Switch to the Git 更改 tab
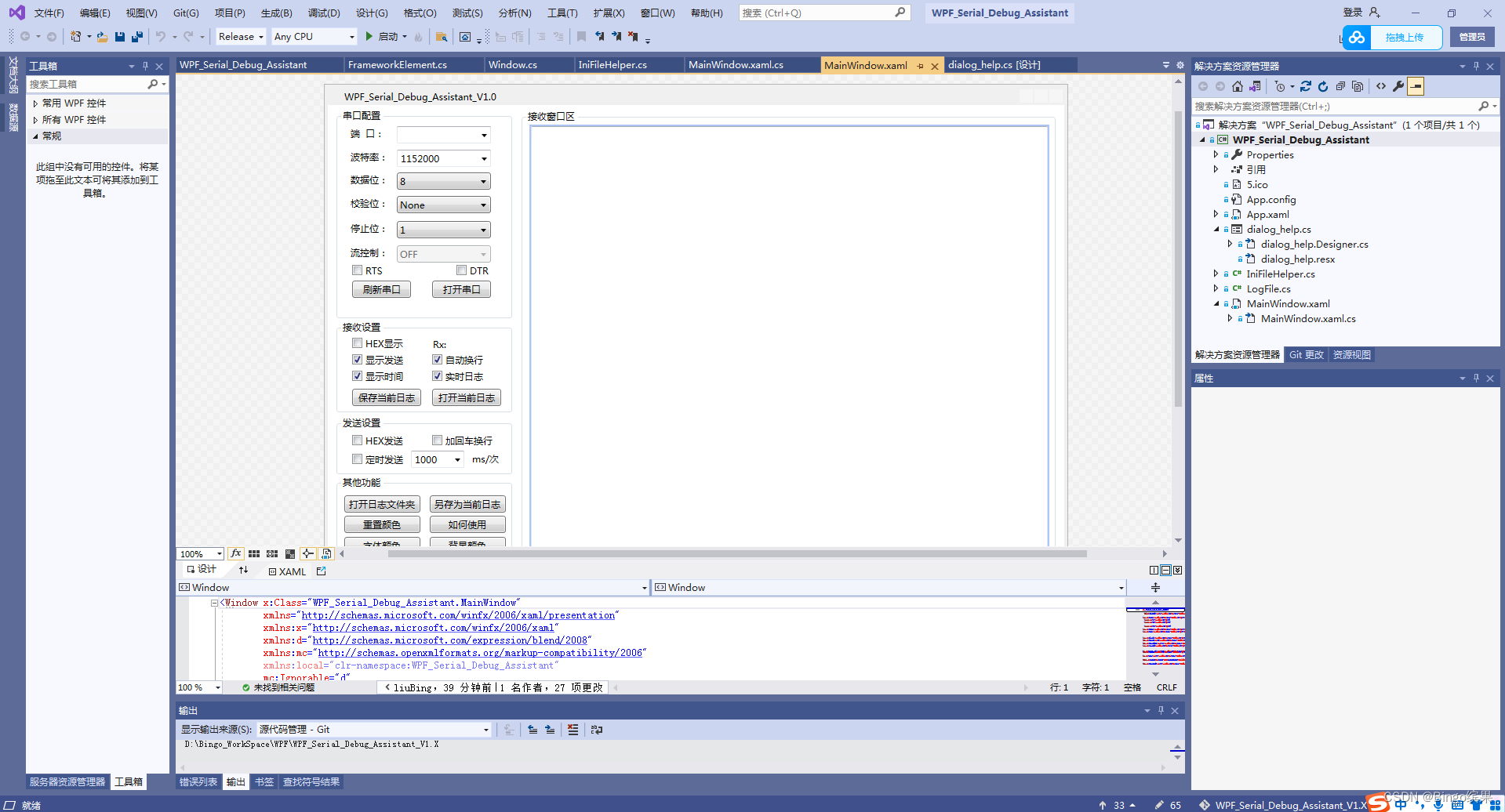 1306,354
